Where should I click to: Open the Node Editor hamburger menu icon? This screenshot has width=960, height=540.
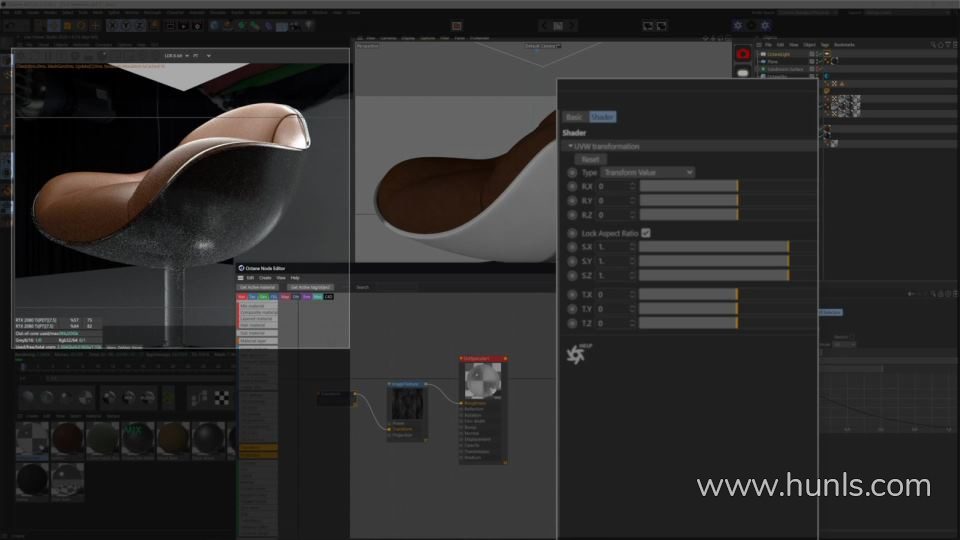[241, 278]
